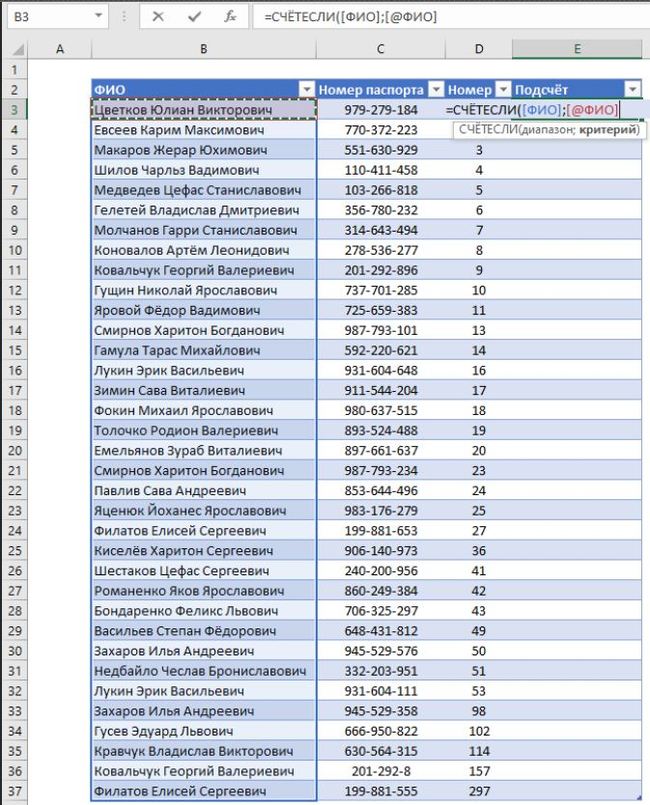The height and width of the screenshot is (805, 650).
Task: Click cell Васильев Степан Фёдорович
Action: (x=204, y=631)
